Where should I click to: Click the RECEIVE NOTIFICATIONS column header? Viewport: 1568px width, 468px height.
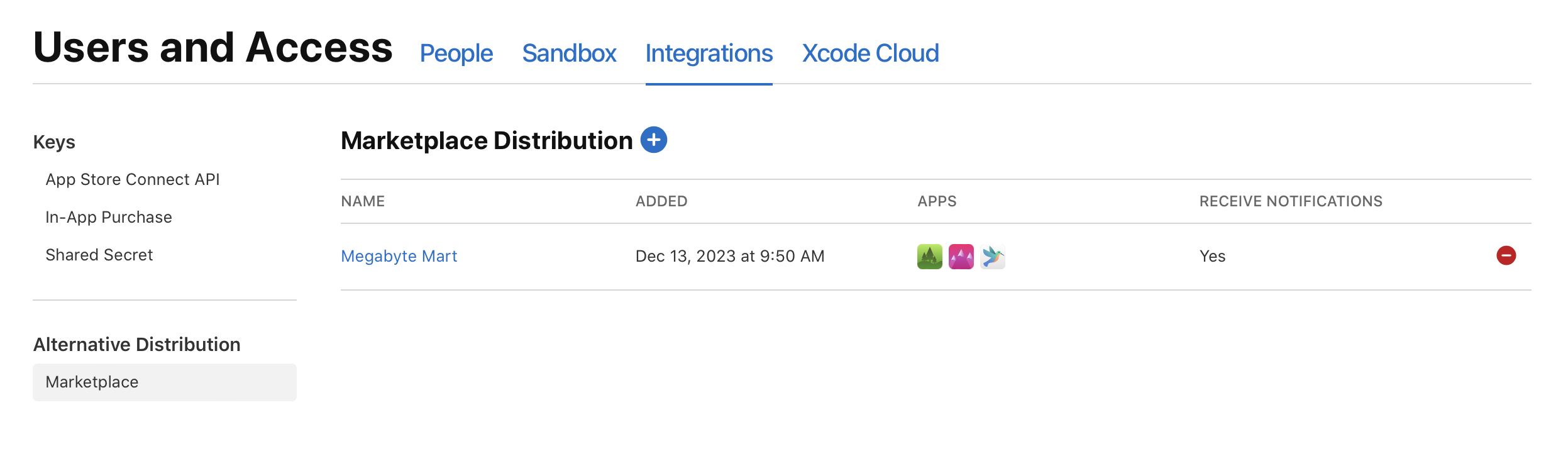coord(1291,201)
